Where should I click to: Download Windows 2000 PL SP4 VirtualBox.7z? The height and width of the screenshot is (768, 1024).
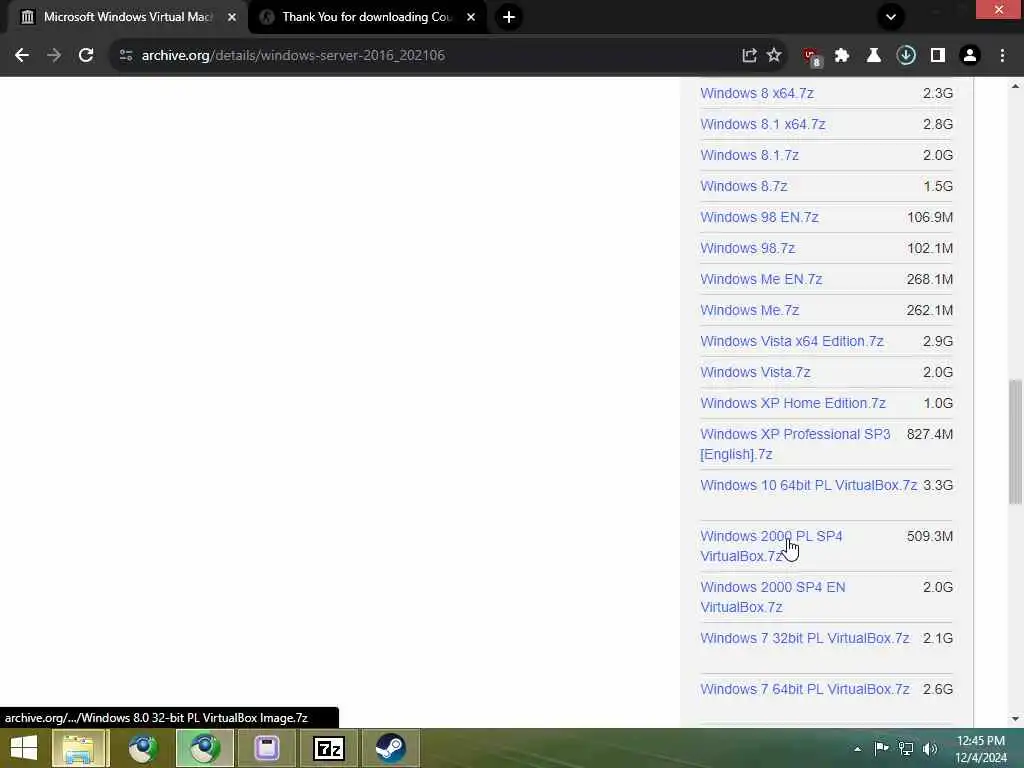pyautogui.click(x=771, y=546)
